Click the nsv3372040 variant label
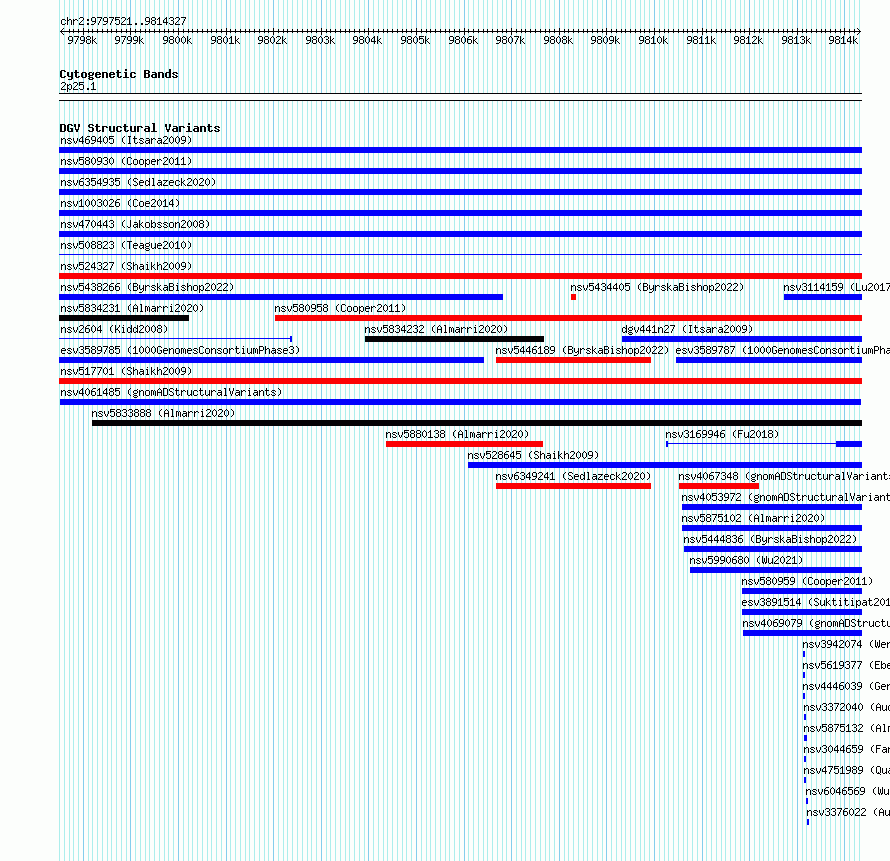The width and height of the screenshot is (890, 861). pos(846,707)
